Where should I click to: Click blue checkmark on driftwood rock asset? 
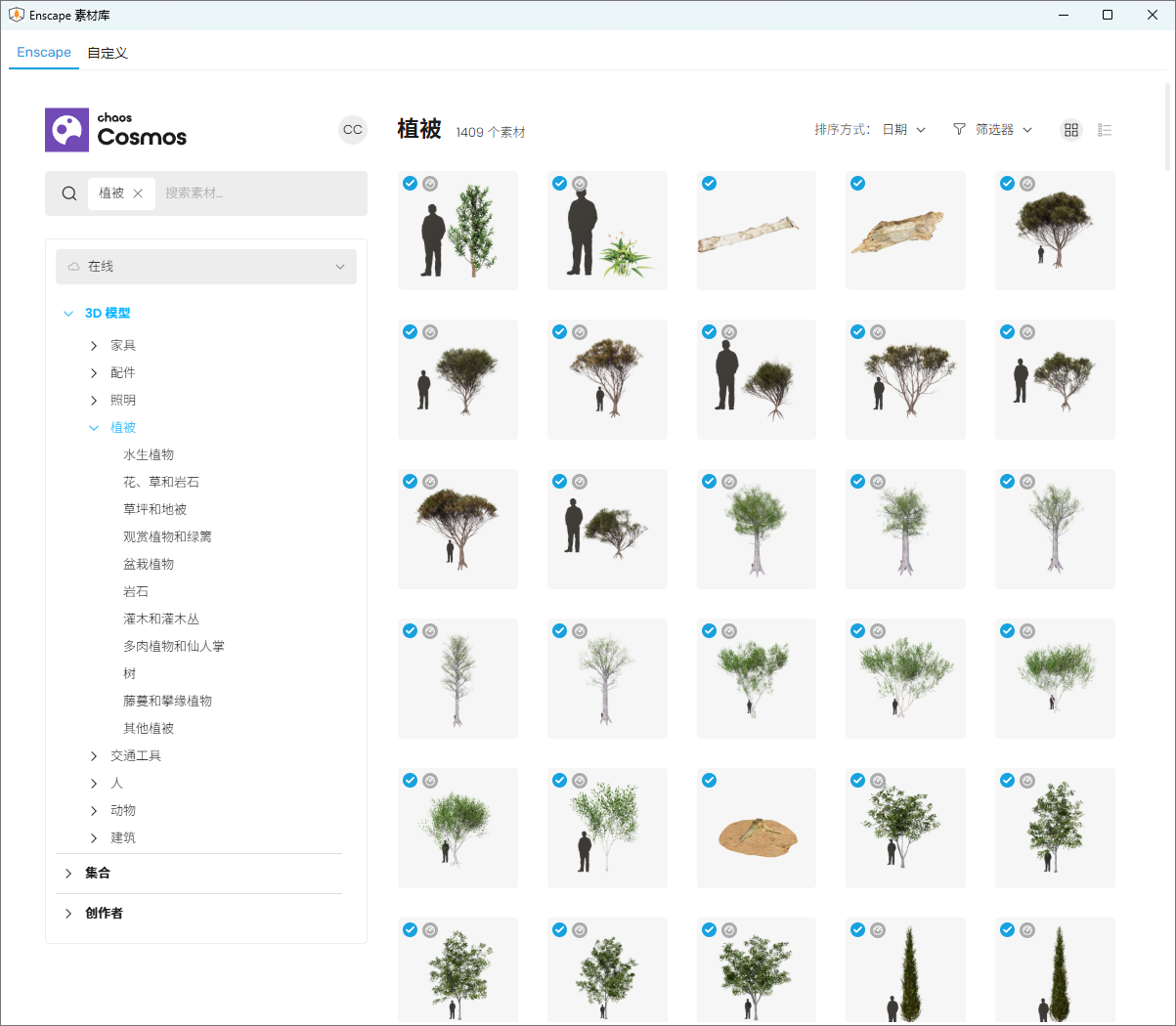pos(858,183)
